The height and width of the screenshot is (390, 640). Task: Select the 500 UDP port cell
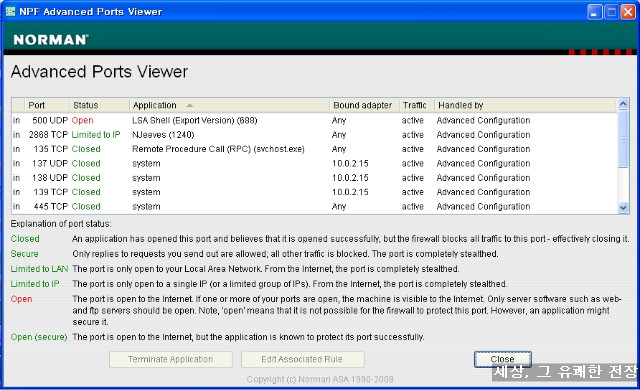coord(50,120)
